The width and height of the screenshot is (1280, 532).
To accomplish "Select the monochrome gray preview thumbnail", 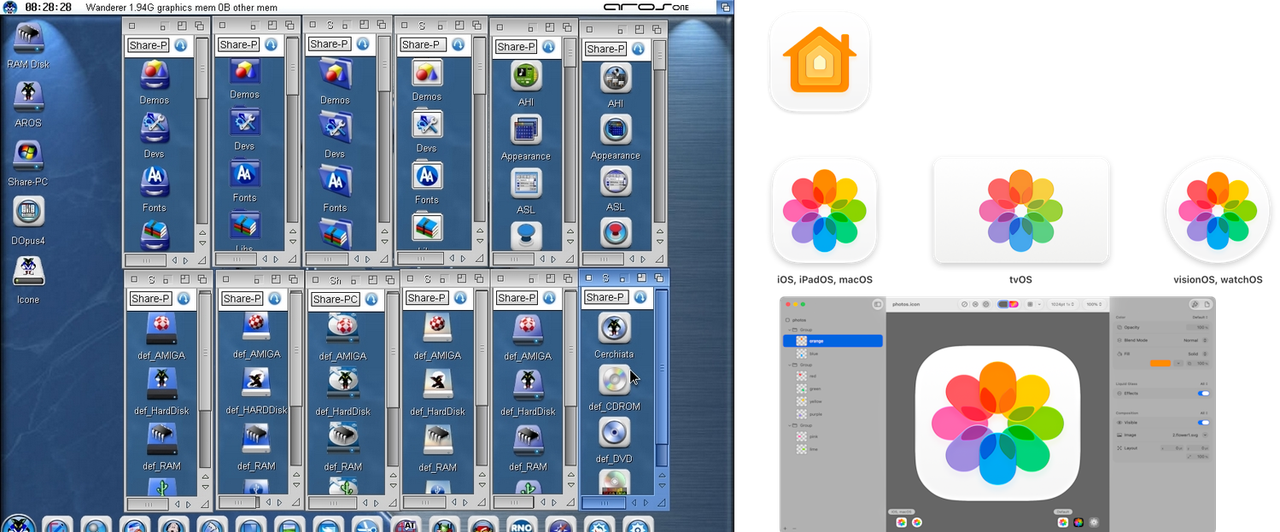I will tap(1093, 522).
